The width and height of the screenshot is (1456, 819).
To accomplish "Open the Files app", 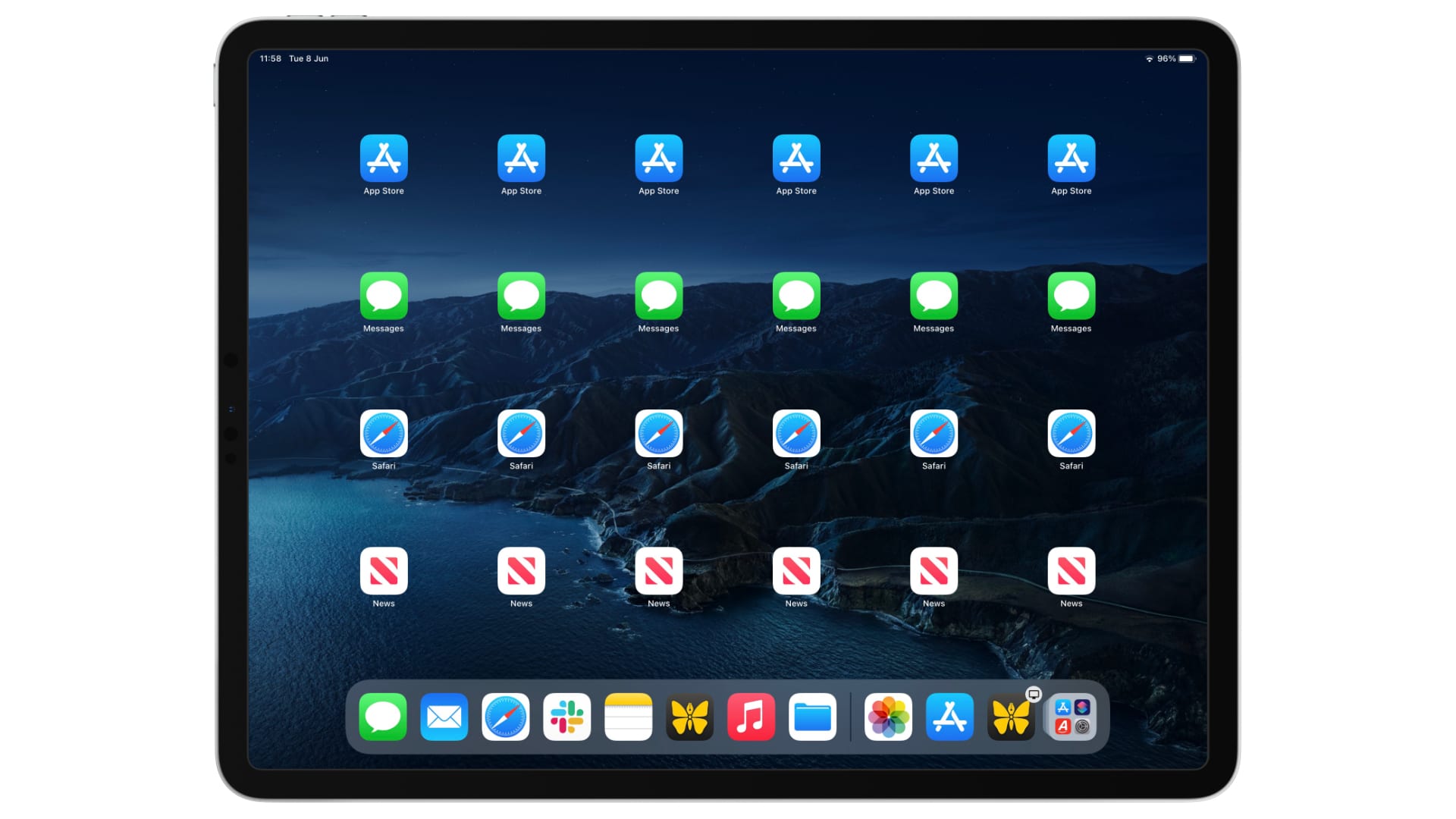I will 812,717.
